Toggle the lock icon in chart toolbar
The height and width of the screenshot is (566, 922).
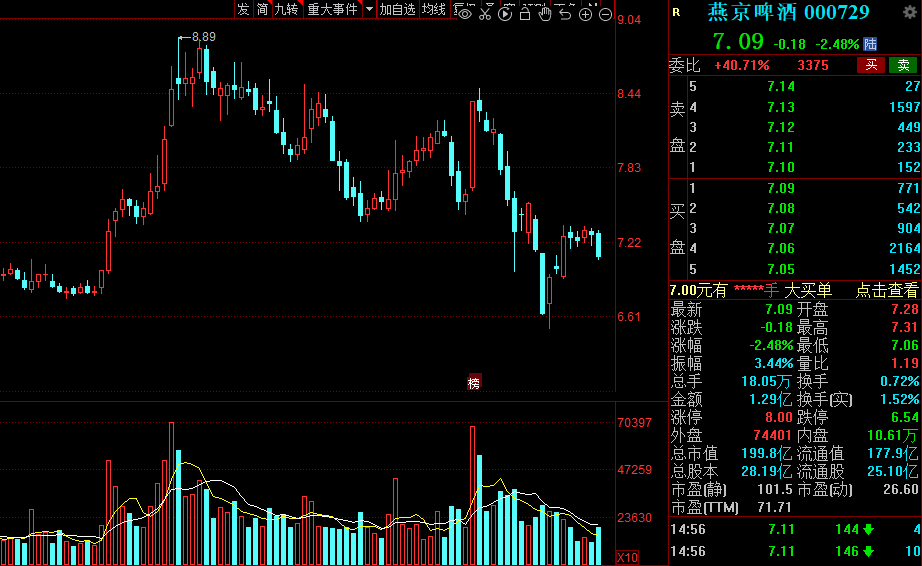525,13
